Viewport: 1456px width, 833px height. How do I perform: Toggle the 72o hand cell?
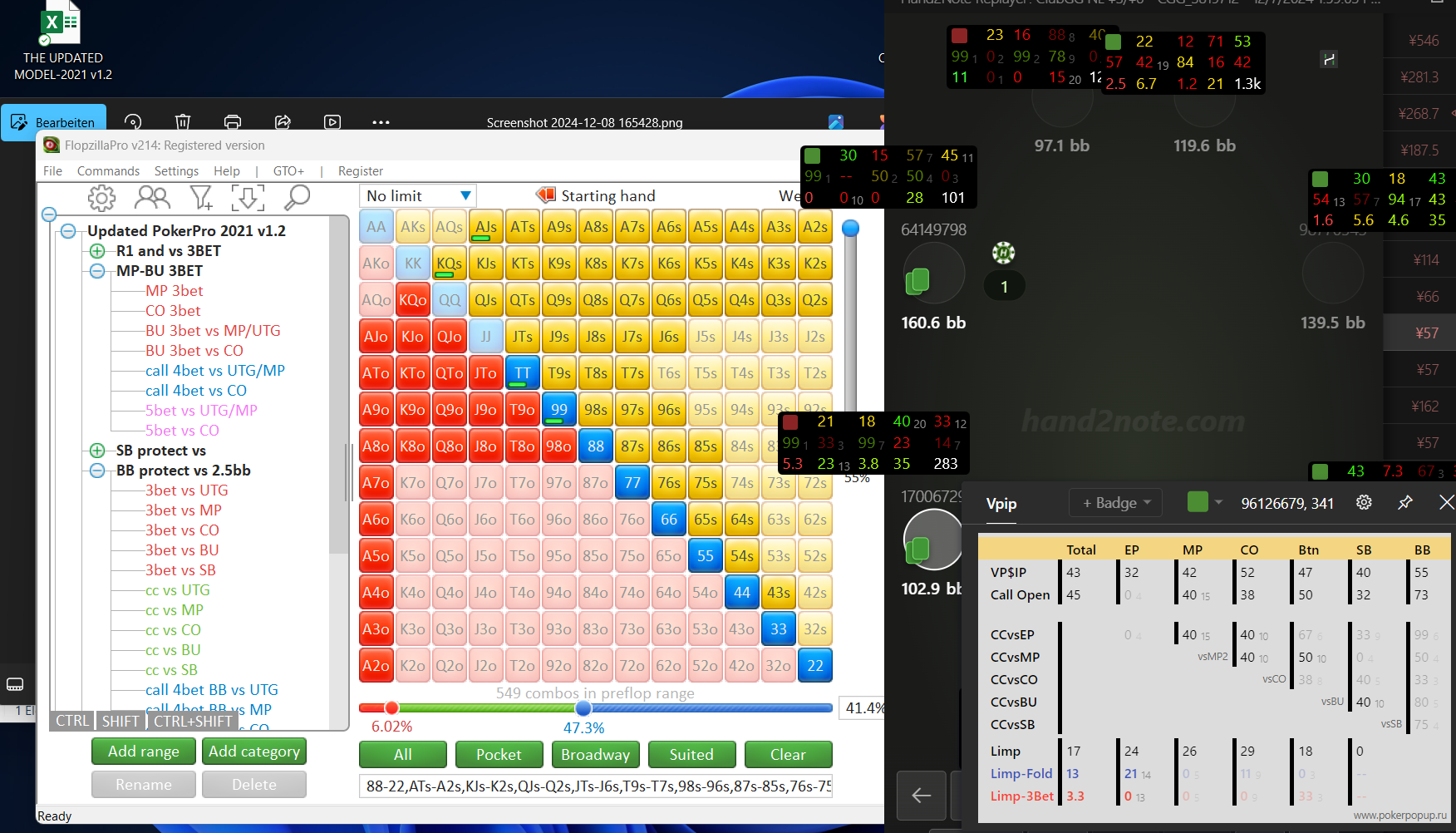pos(632,666)
